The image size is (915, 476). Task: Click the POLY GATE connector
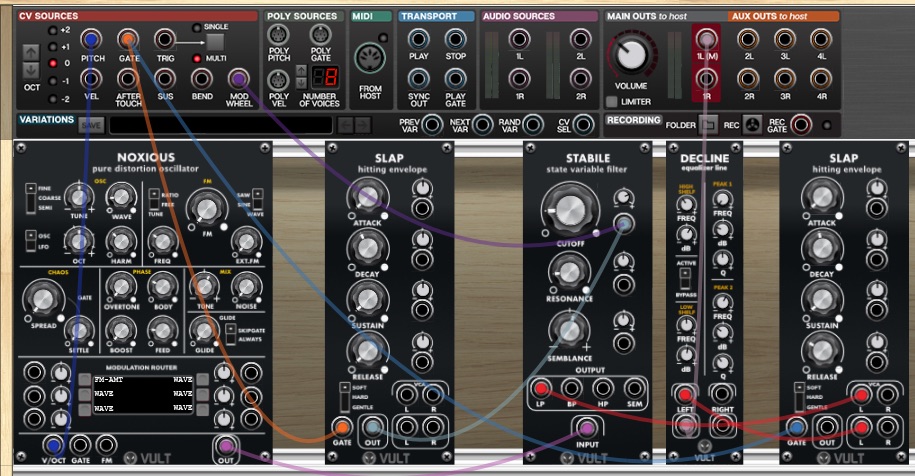pyautogui.click(x=320, y=35)
